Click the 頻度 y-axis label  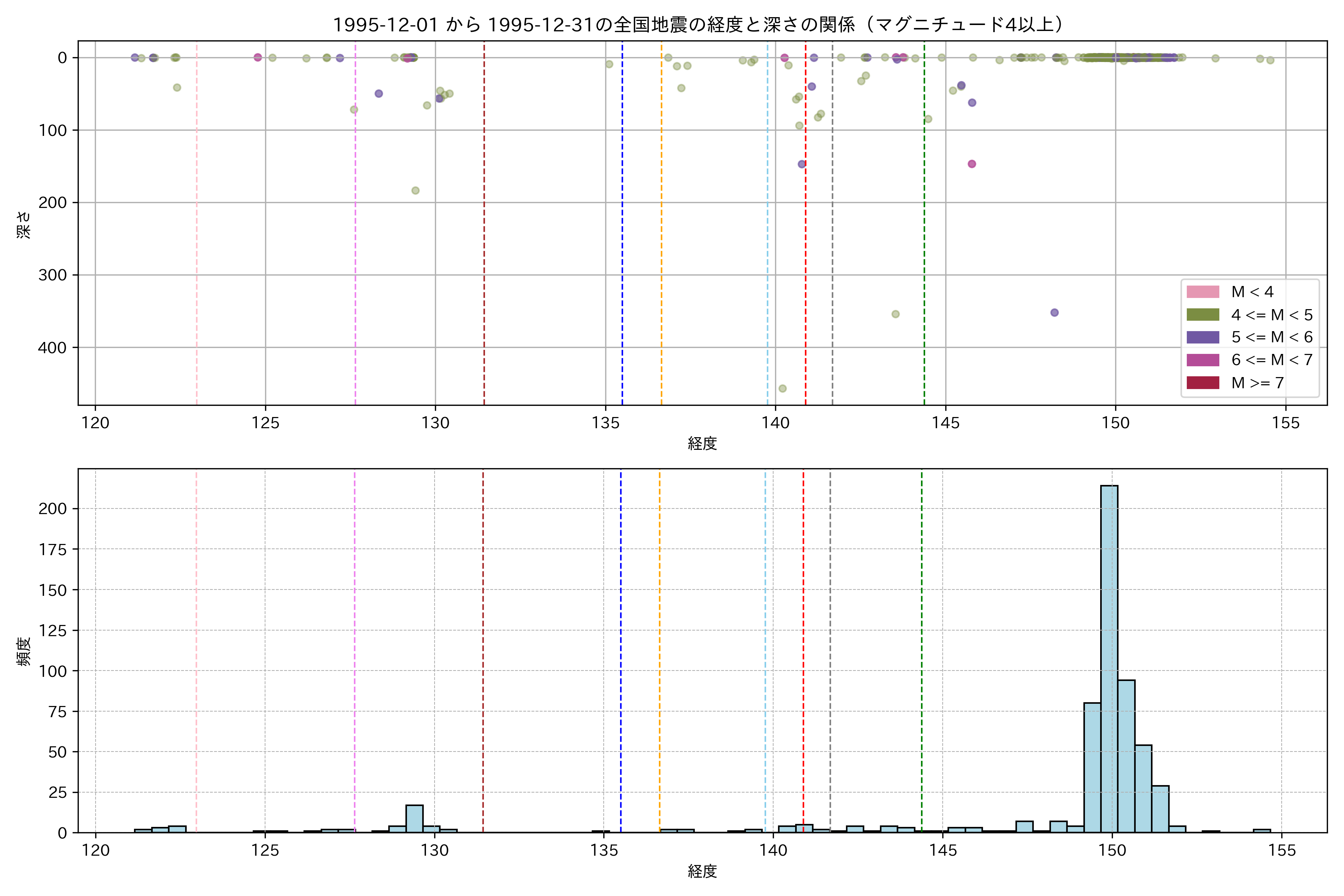point(24,651)
